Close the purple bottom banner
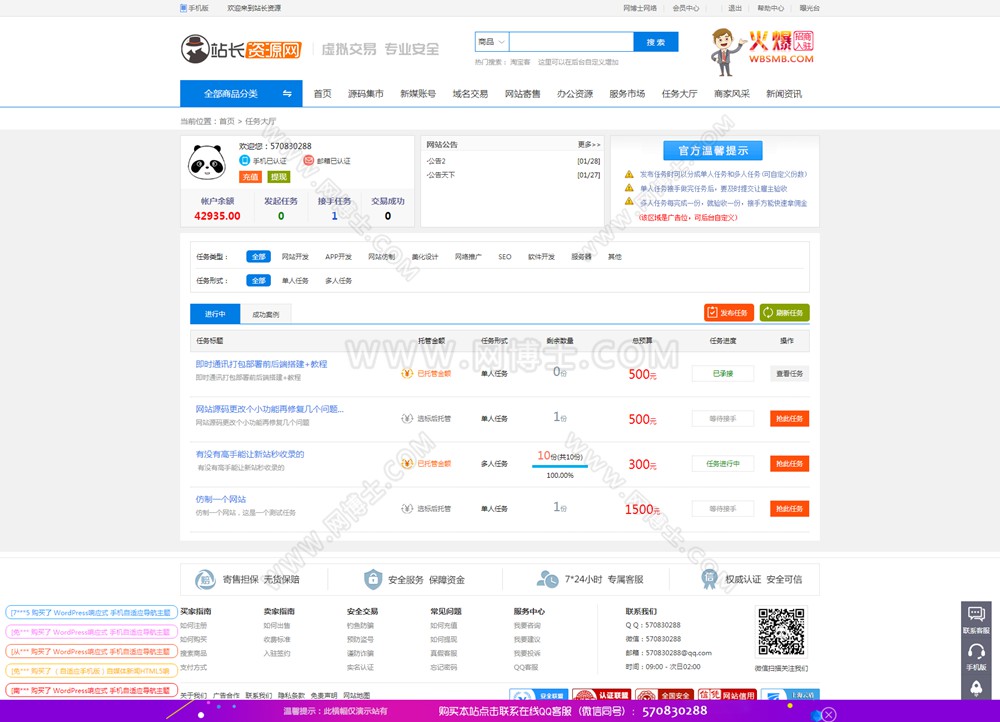The height and width of the screenshot is (722, 1000). coord(828,714)
